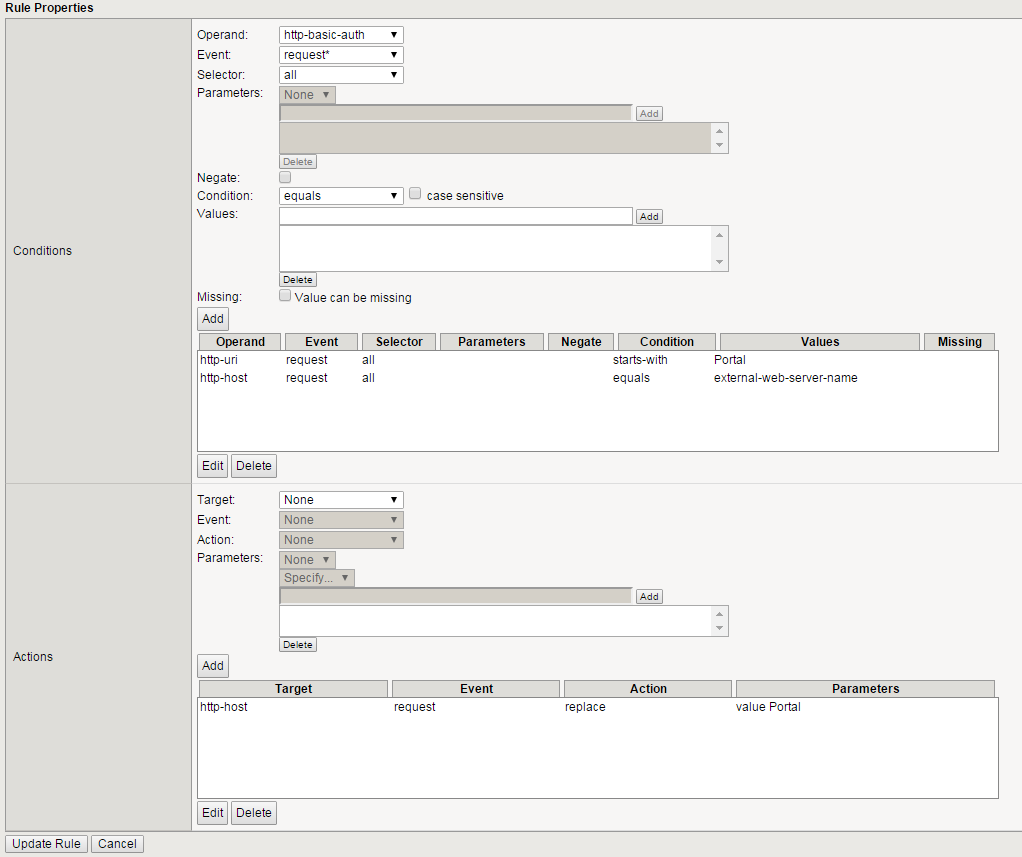Click Edit under the conditions table
Image resolution: width=1022 pixels, height=857 pixels.
click(212, 465)
